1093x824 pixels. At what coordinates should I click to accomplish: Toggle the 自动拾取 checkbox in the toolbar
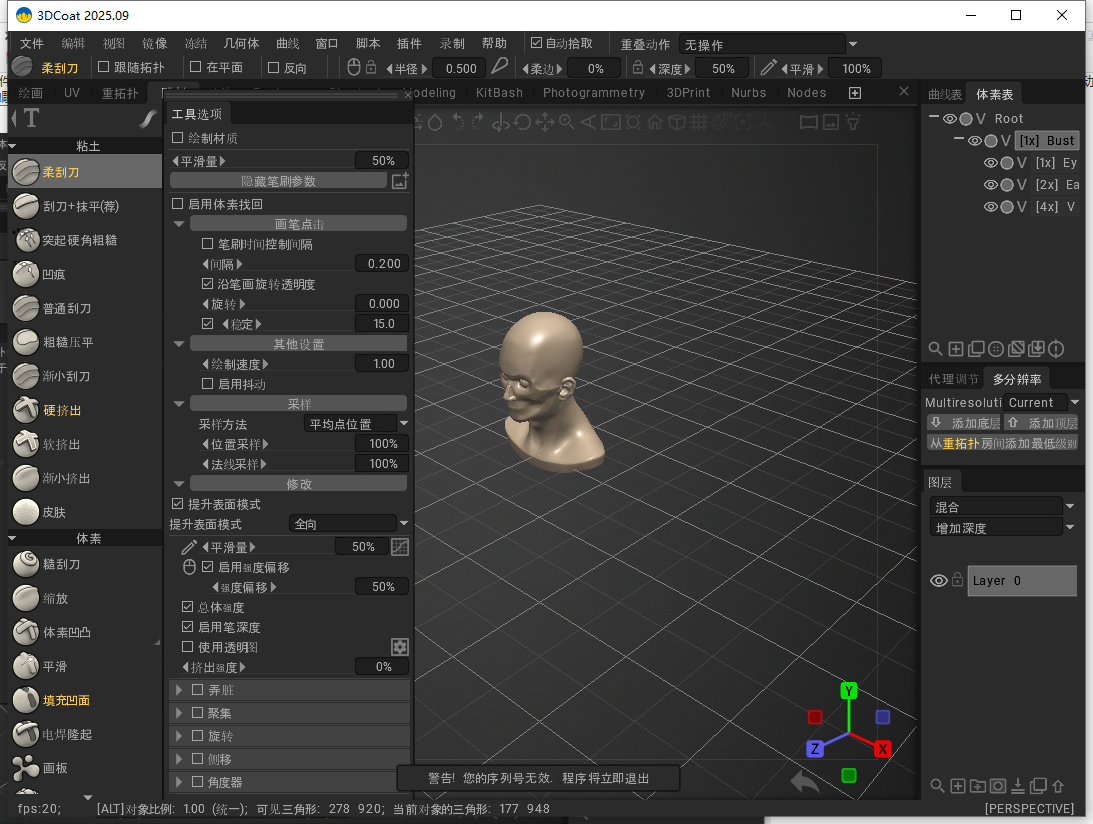535,43
